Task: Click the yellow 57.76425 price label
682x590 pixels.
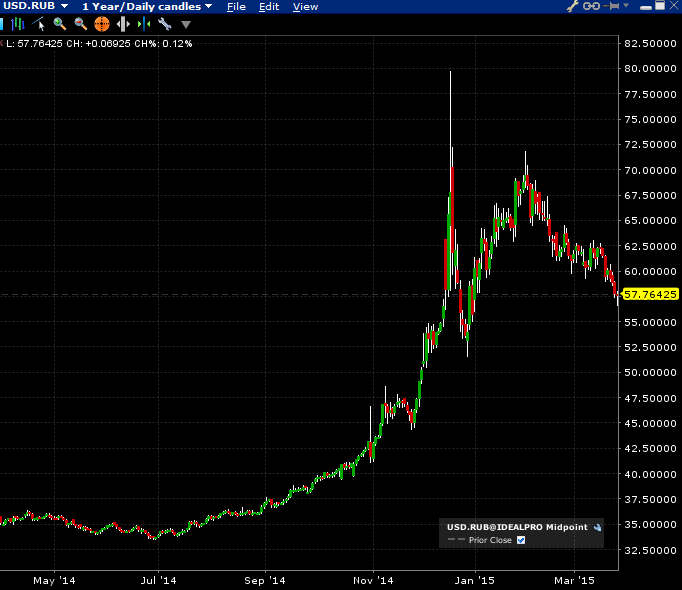Action: [x=650, y=295]
